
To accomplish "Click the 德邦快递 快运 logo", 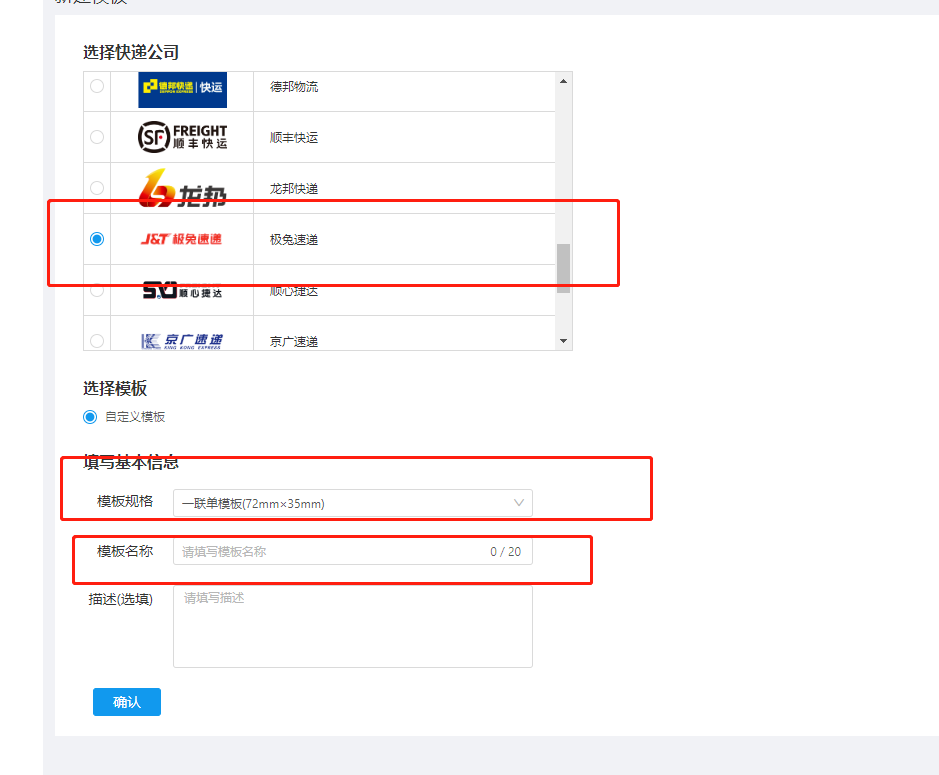I will click(183, 90).
